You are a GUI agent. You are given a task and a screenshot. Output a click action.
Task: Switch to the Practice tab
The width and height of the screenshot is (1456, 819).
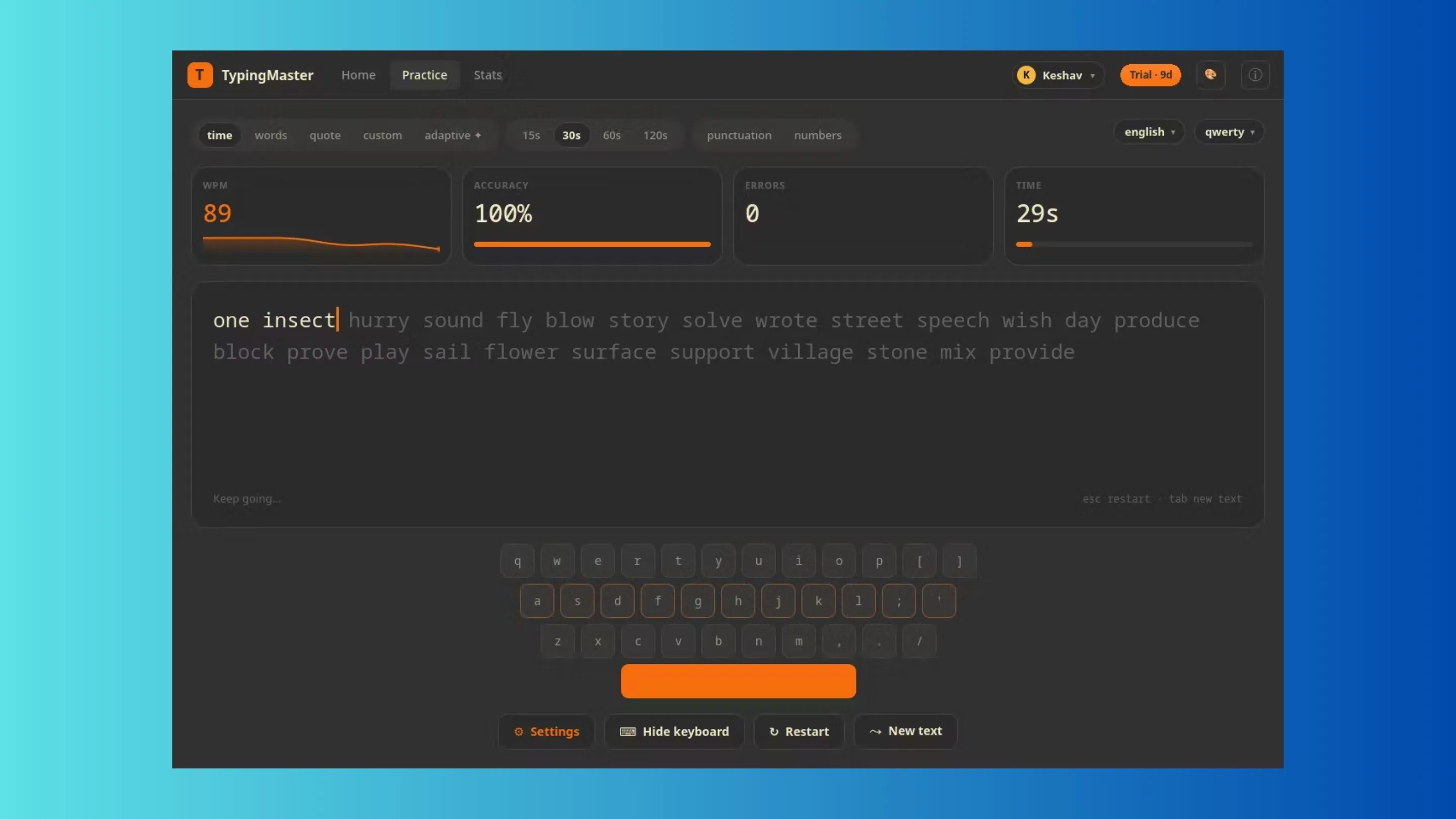click(x=425, y=75)
